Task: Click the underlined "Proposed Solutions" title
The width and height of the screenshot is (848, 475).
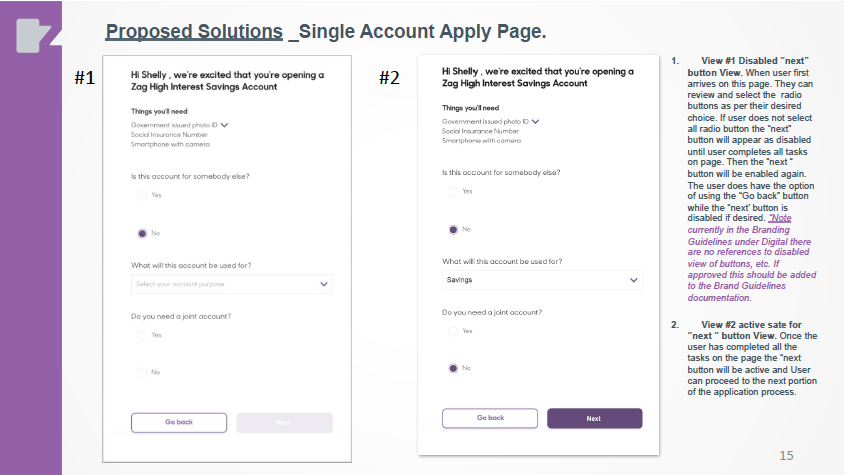Action: [x=194, y=32]
